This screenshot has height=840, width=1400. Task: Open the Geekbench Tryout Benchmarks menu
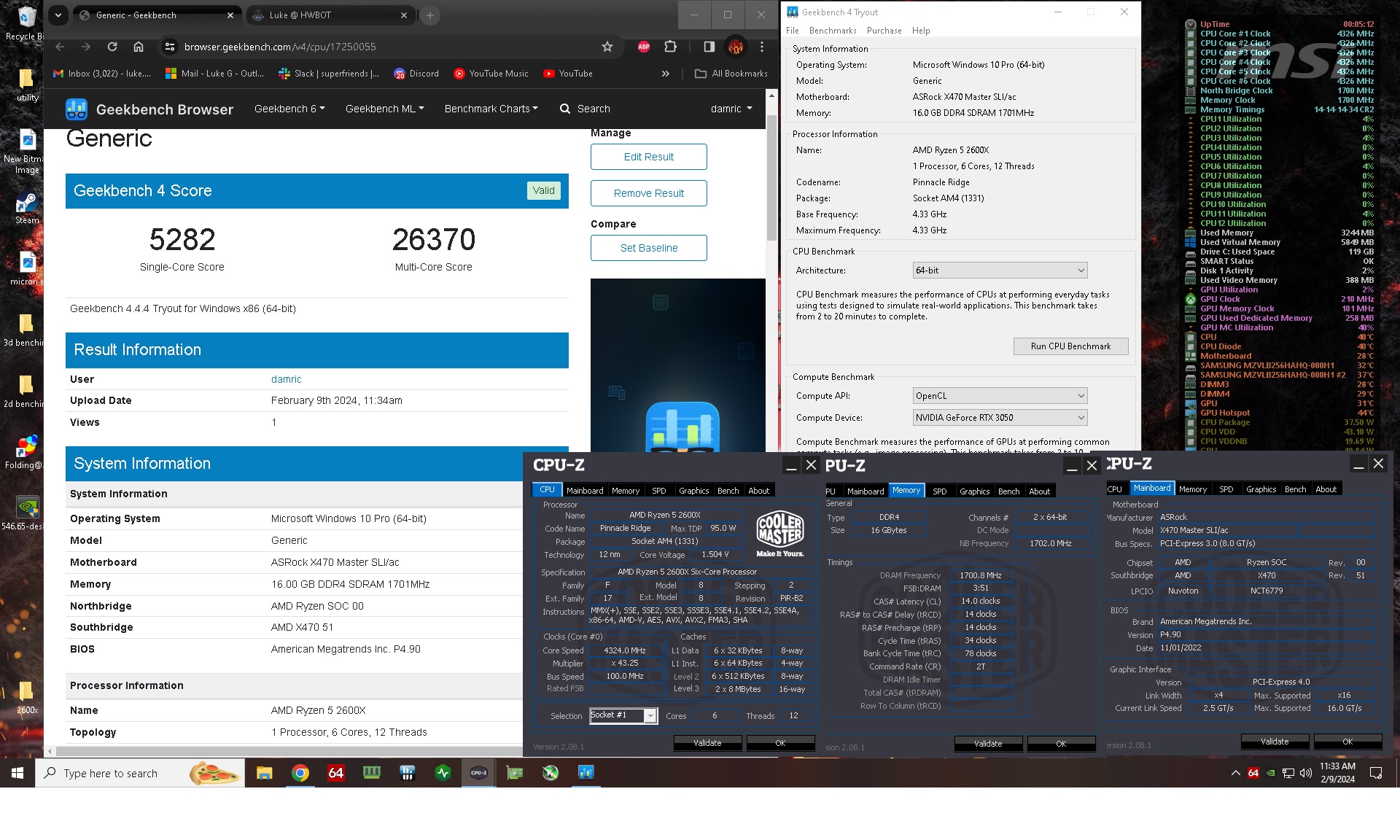[833, 31]
